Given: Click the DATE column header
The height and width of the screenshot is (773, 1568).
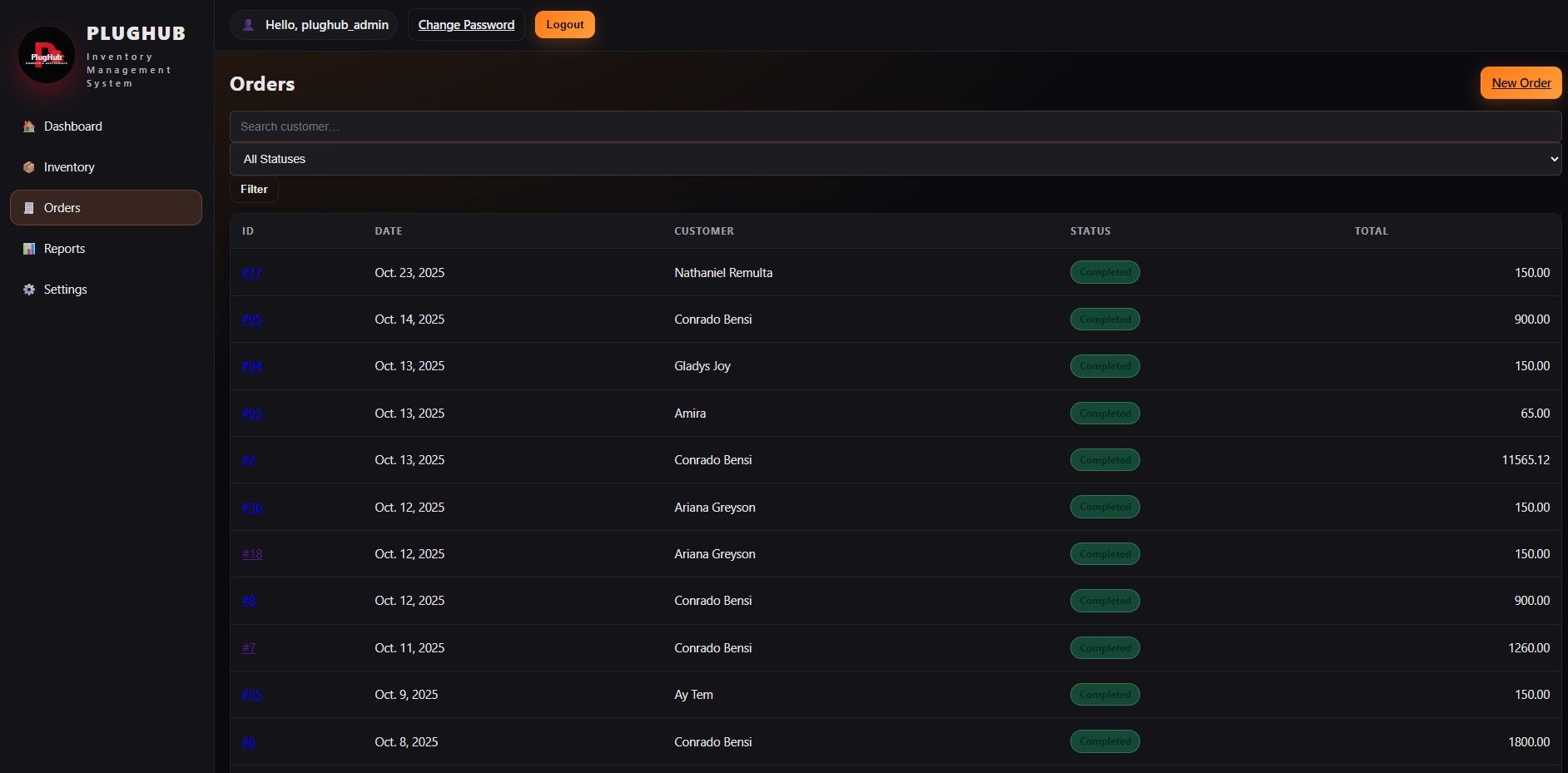Looking at the screenshot, I should [x=389, y=231].
